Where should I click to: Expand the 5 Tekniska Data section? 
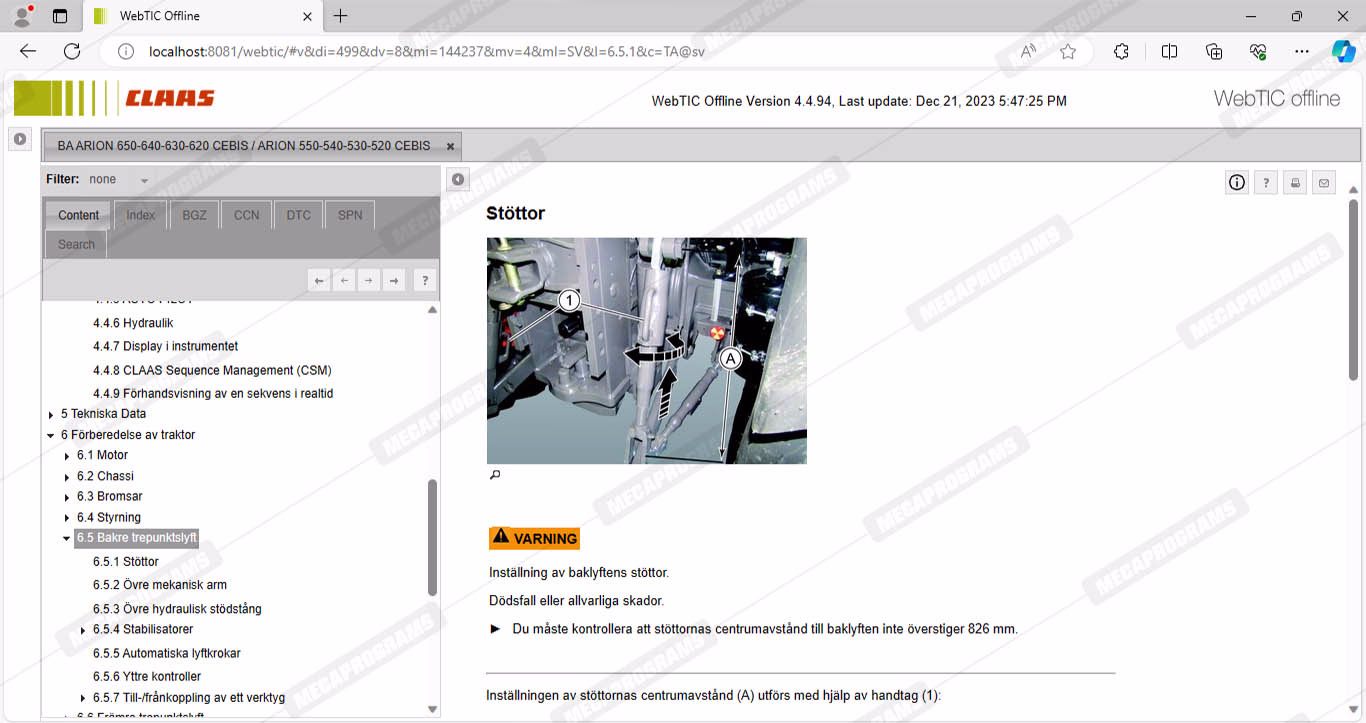click(x=51, y=414)
